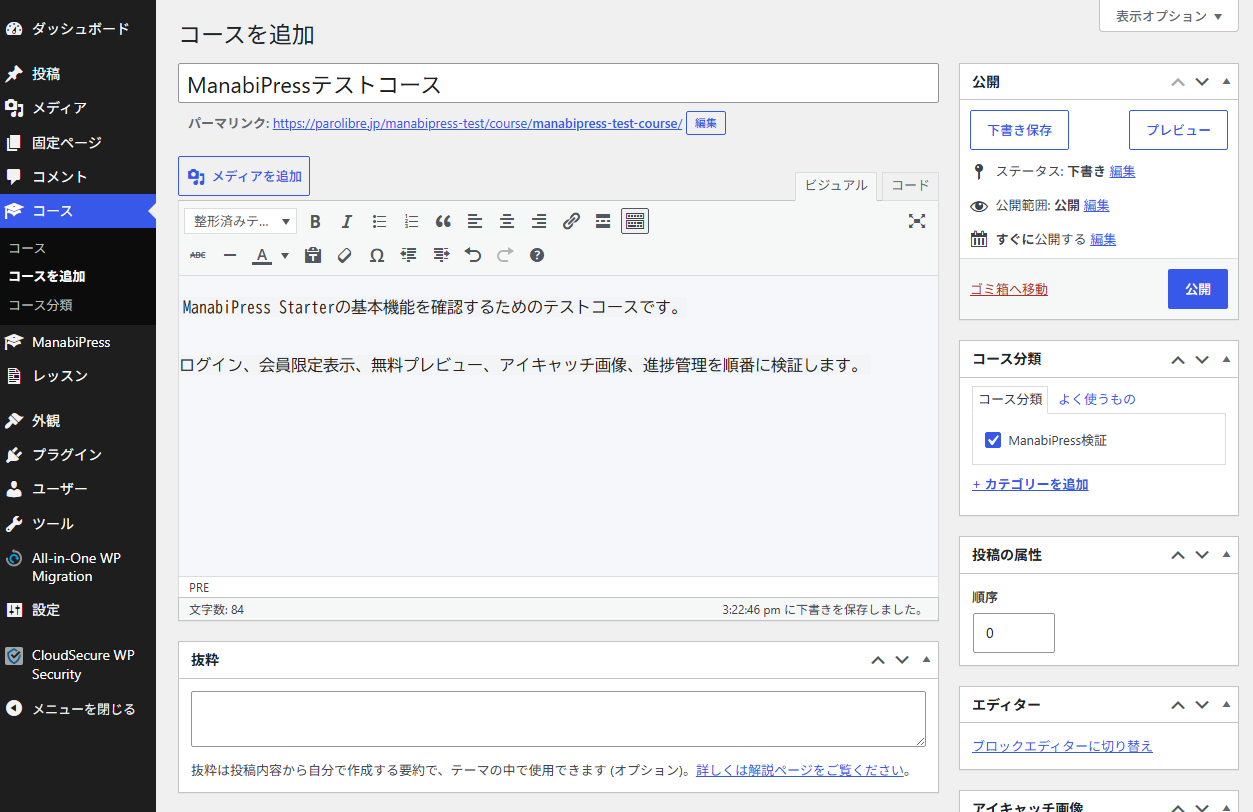Image resolution: width=1253 pixels, height=812 pixels.
Task: Decrease indent of paragraph
Action: click(409, 255)
